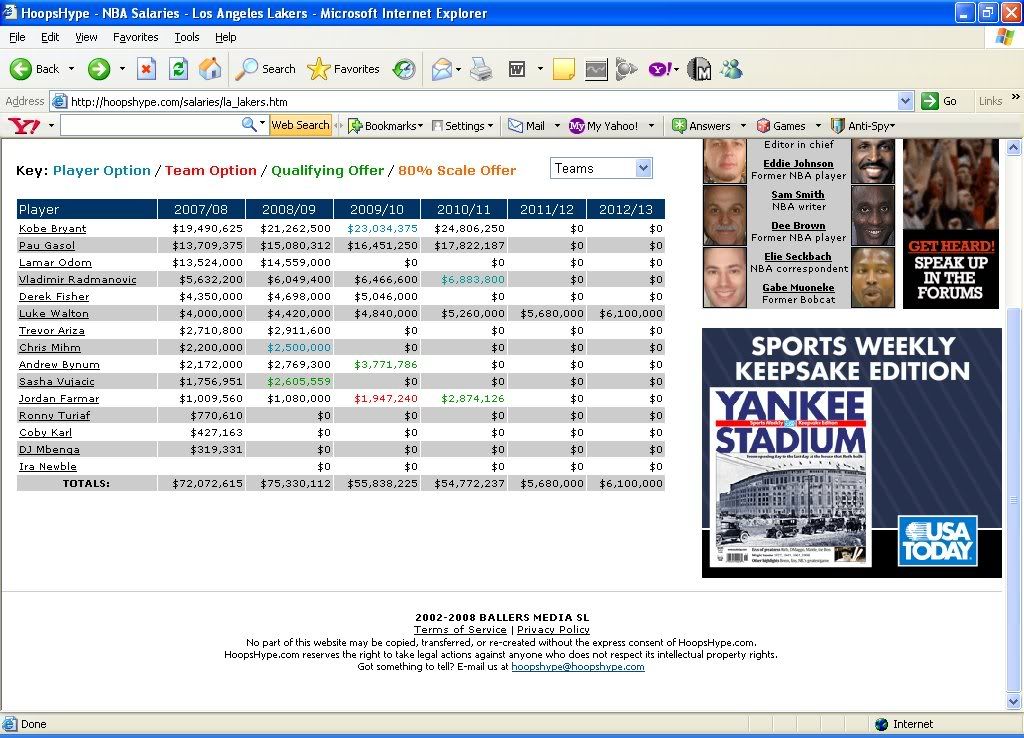Click in the Yahoo search input field
This screenshot has width=1024, height=738.
(x=150, y=125)
